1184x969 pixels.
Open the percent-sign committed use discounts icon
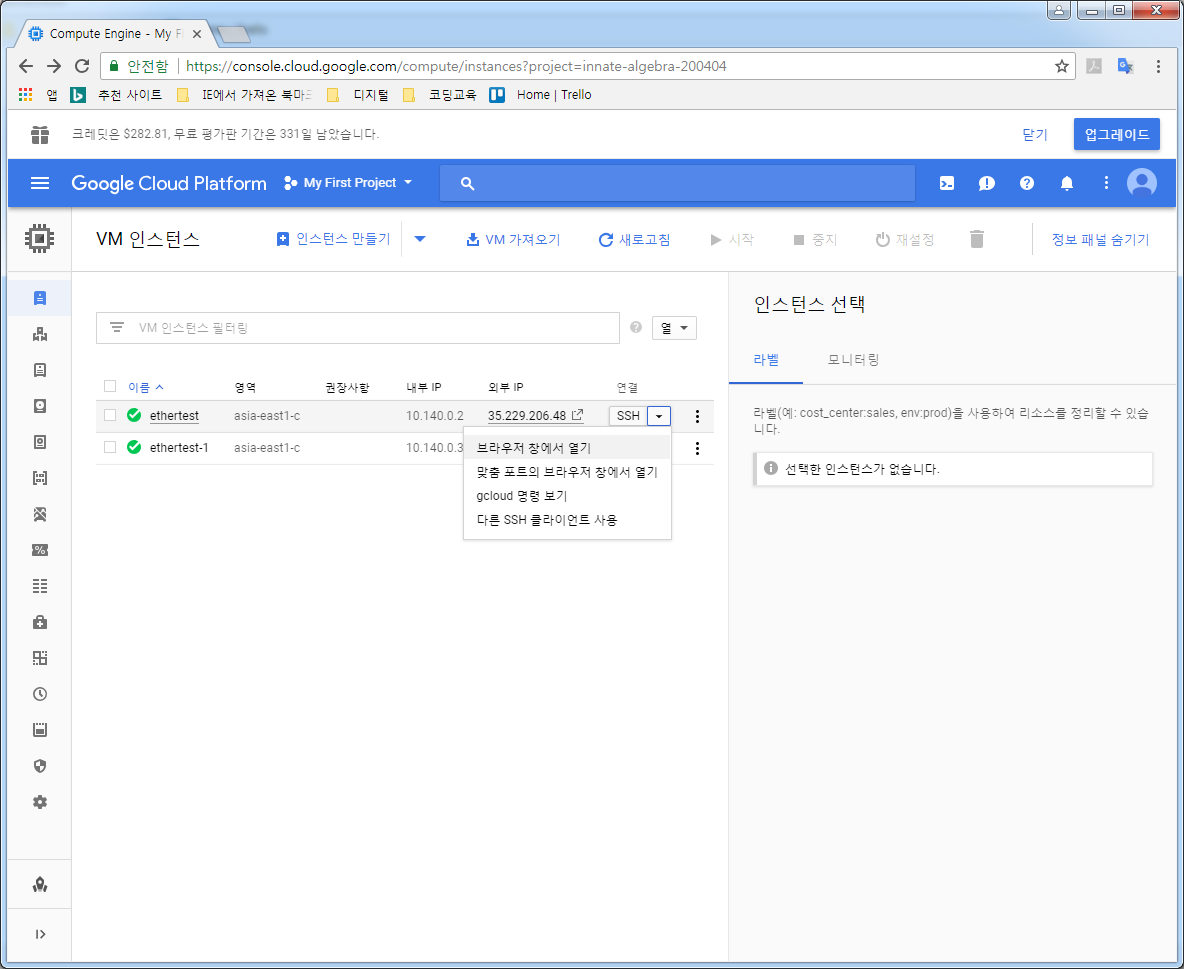pyautogui.click(x=40, y=550)
